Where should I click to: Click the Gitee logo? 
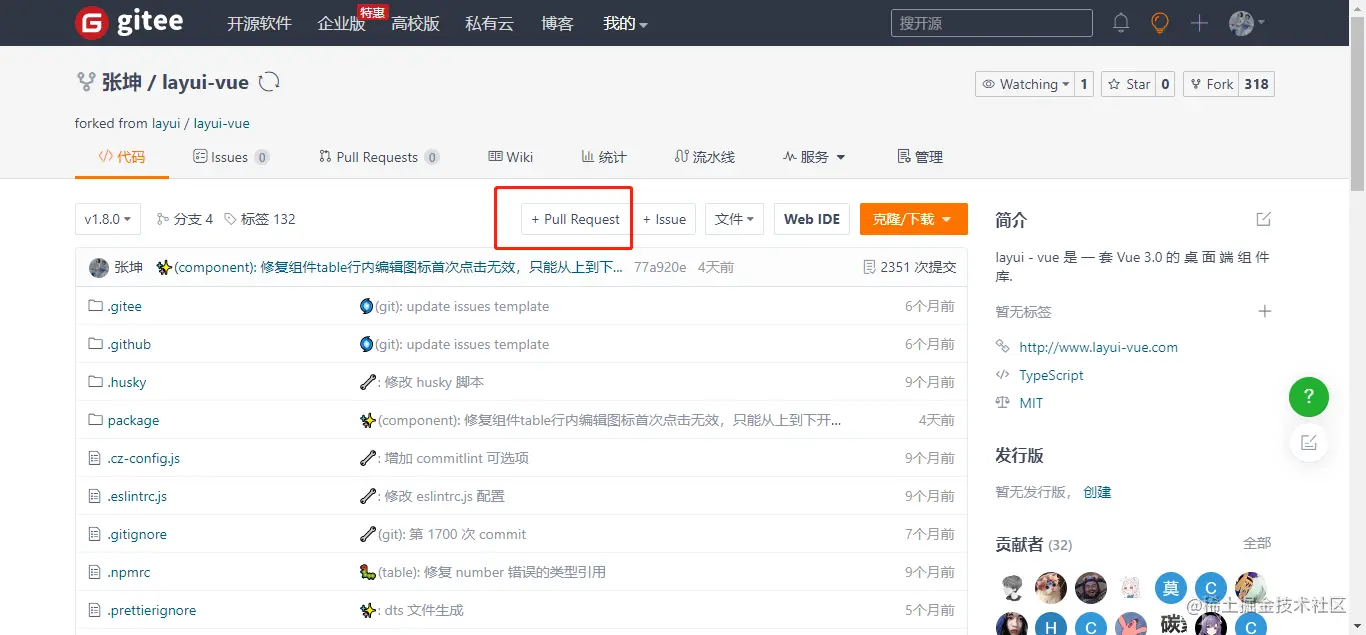tap(130, 22)
